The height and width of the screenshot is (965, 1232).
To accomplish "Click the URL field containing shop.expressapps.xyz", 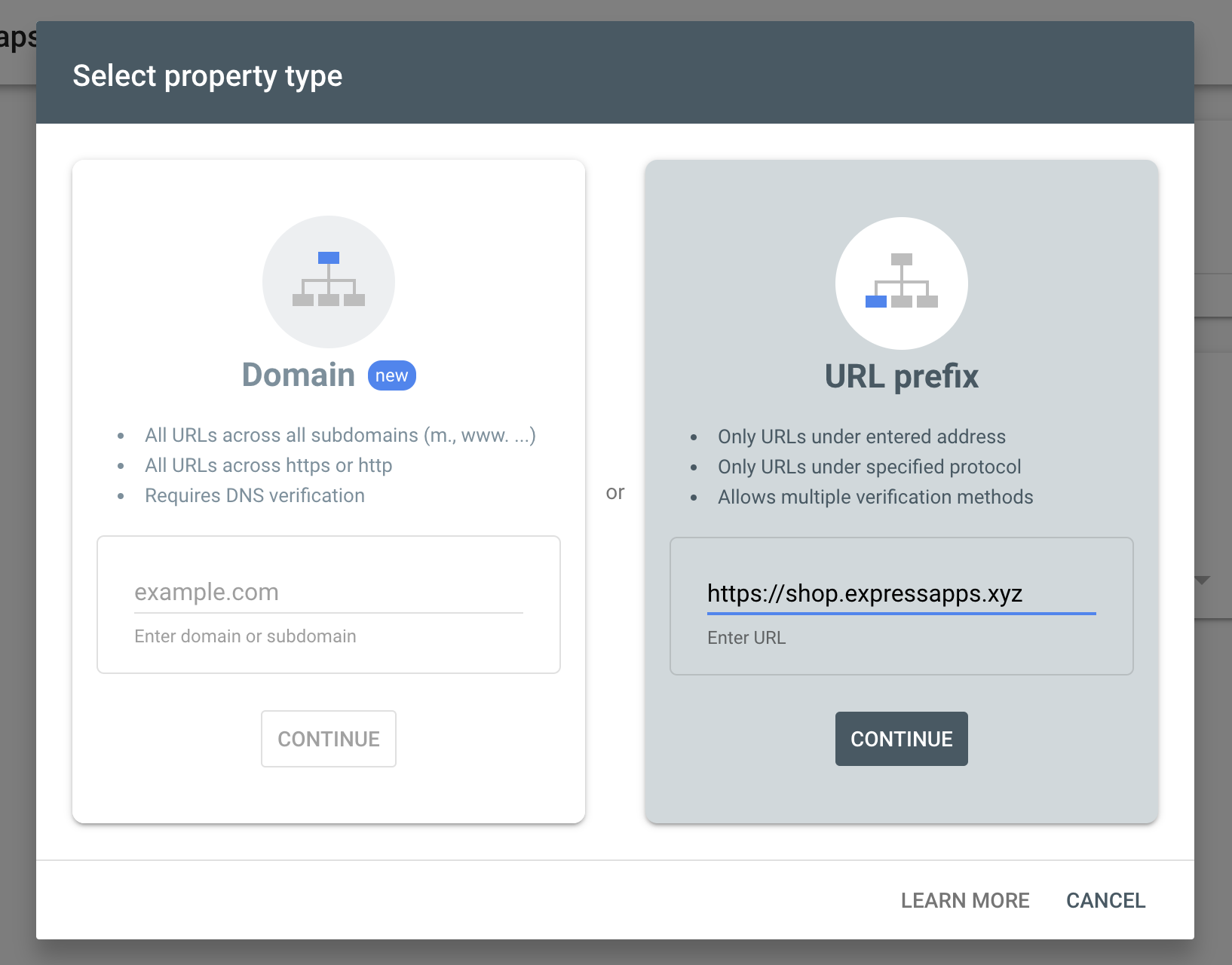I will tap(901, 594).
